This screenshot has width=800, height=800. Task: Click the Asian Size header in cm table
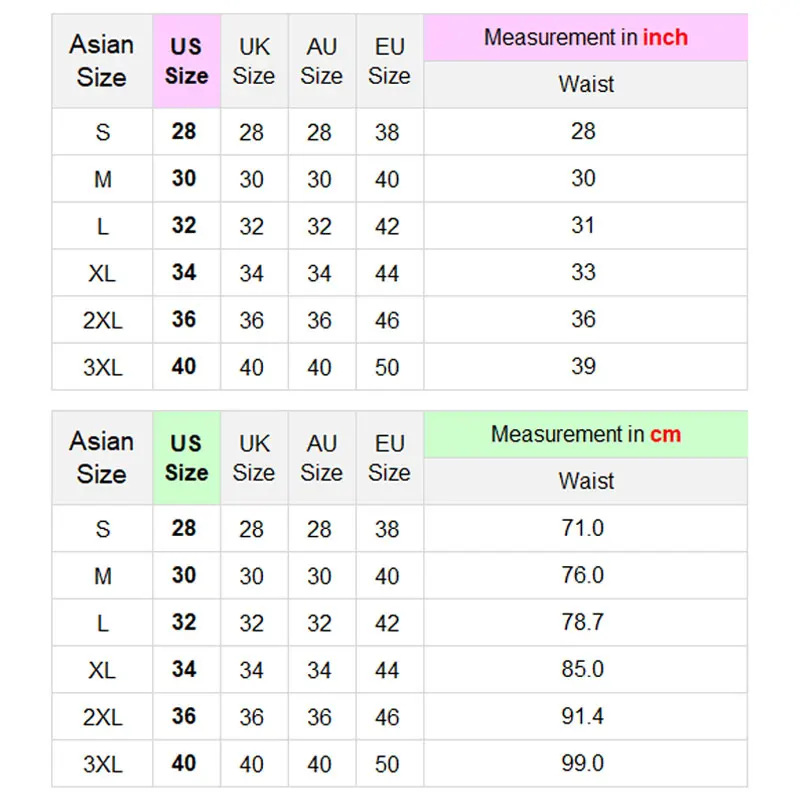coord(102,458)
